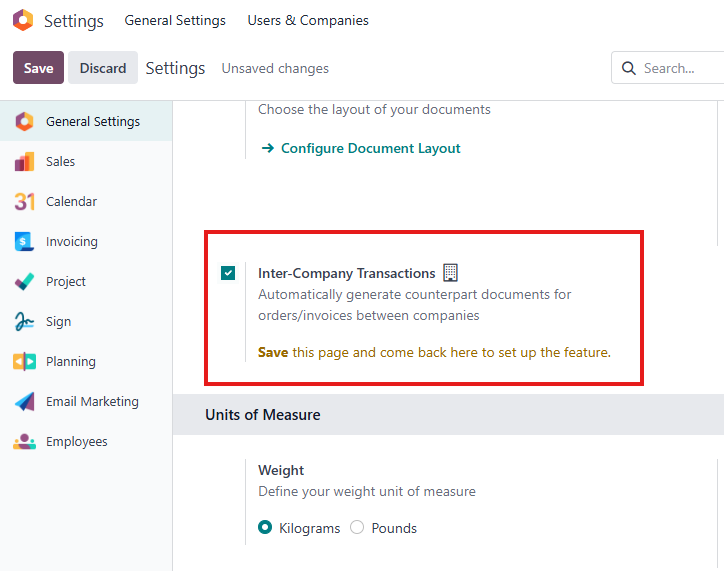This screenshot has height=571, width=724.
Task: Save the settings changes
Action: [x=38, y=68]
